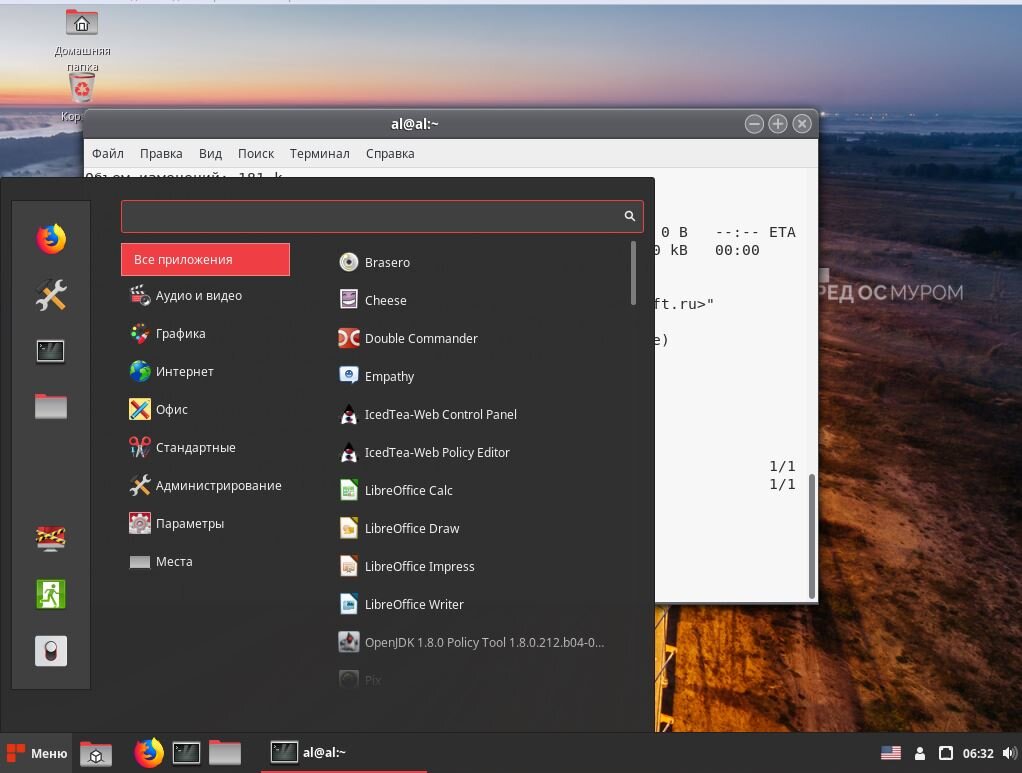The image size is (1022, 773).
Task: Open the terminal icon in favorites sidebar
Action: pyautogui.click(x=51, y=351)
